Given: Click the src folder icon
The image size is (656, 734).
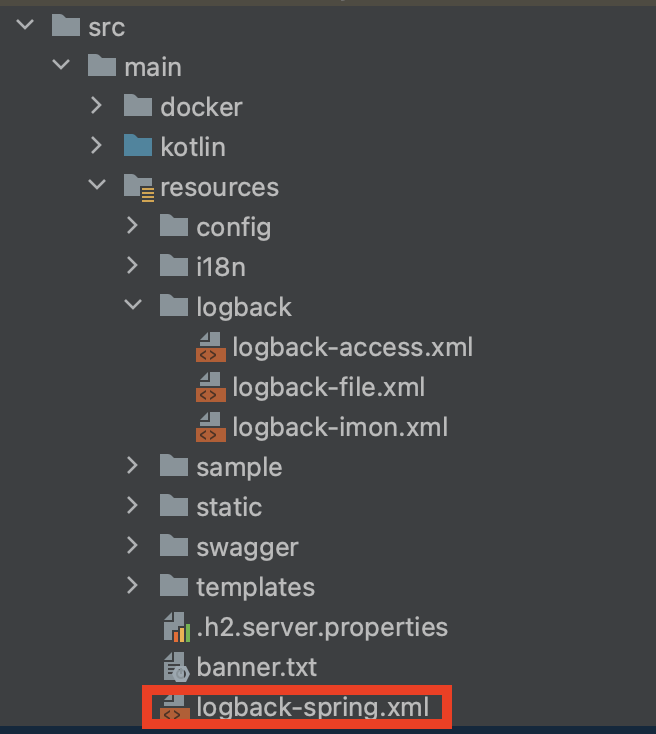Looking at the screenshot, I should point(66,25).
